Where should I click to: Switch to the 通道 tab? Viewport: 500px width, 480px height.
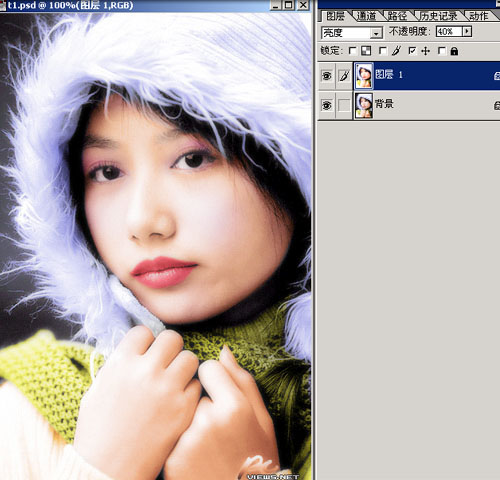(x=366, y=16)
